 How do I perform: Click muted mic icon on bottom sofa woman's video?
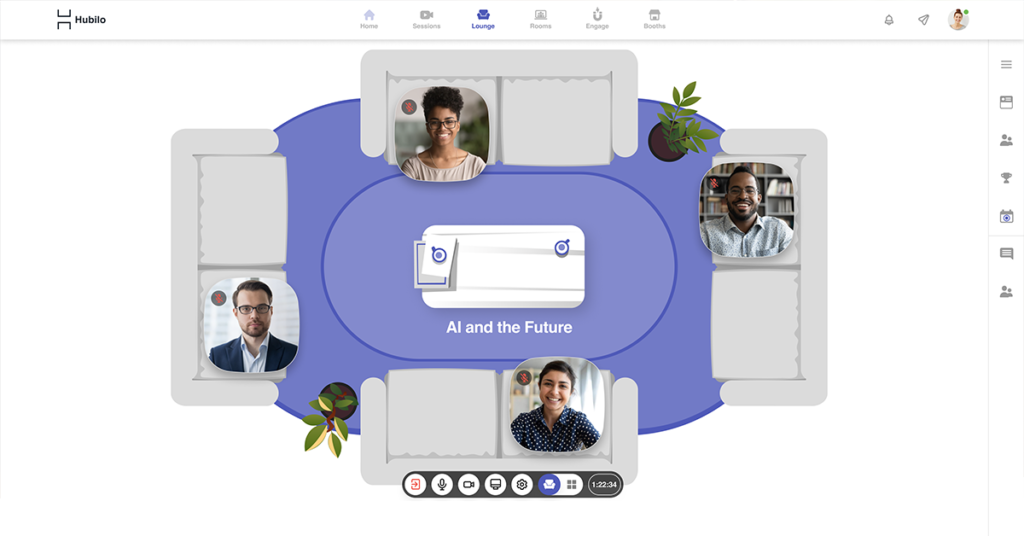pyautogui.click(x=524, y=377)
